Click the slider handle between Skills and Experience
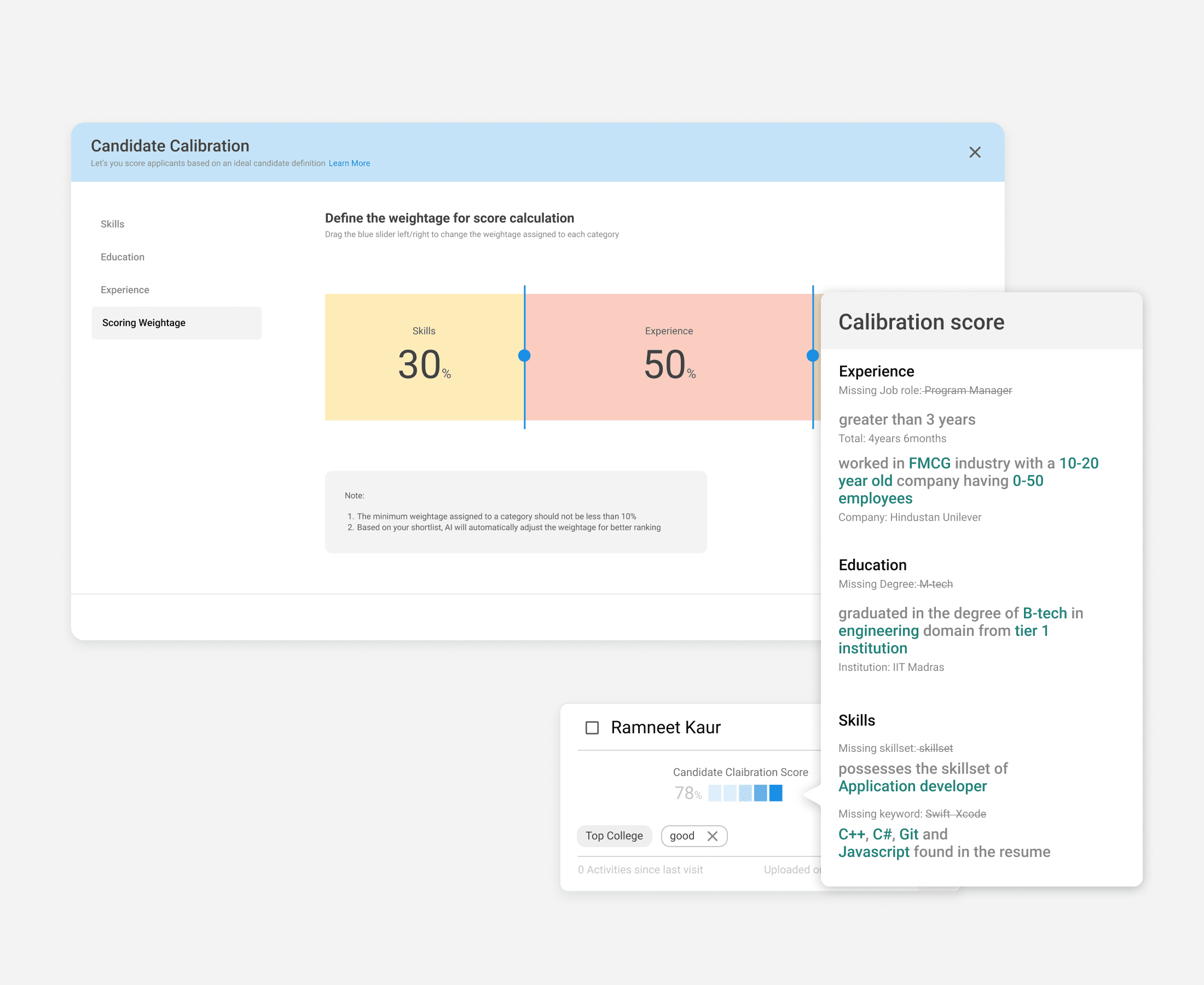The height and width of the screenshot is (985, 1204). pos(524,356)
